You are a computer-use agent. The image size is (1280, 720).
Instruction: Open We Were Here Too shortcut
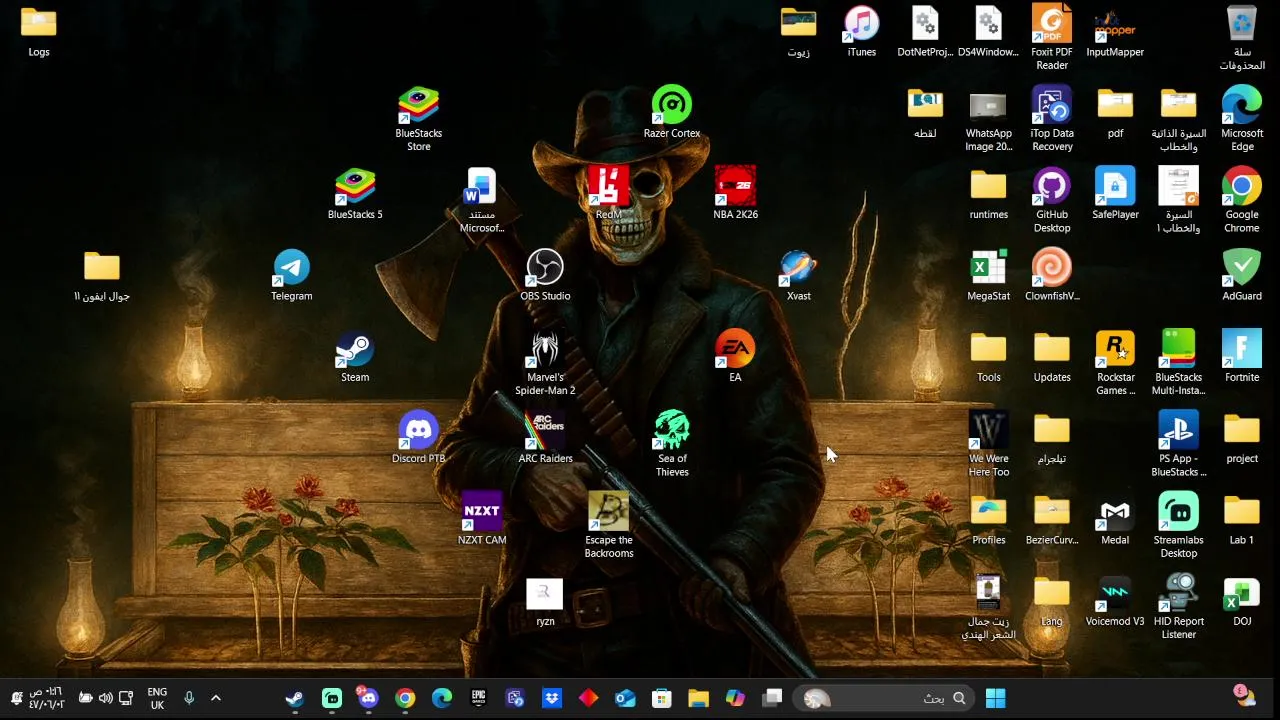tap(989, 444)
